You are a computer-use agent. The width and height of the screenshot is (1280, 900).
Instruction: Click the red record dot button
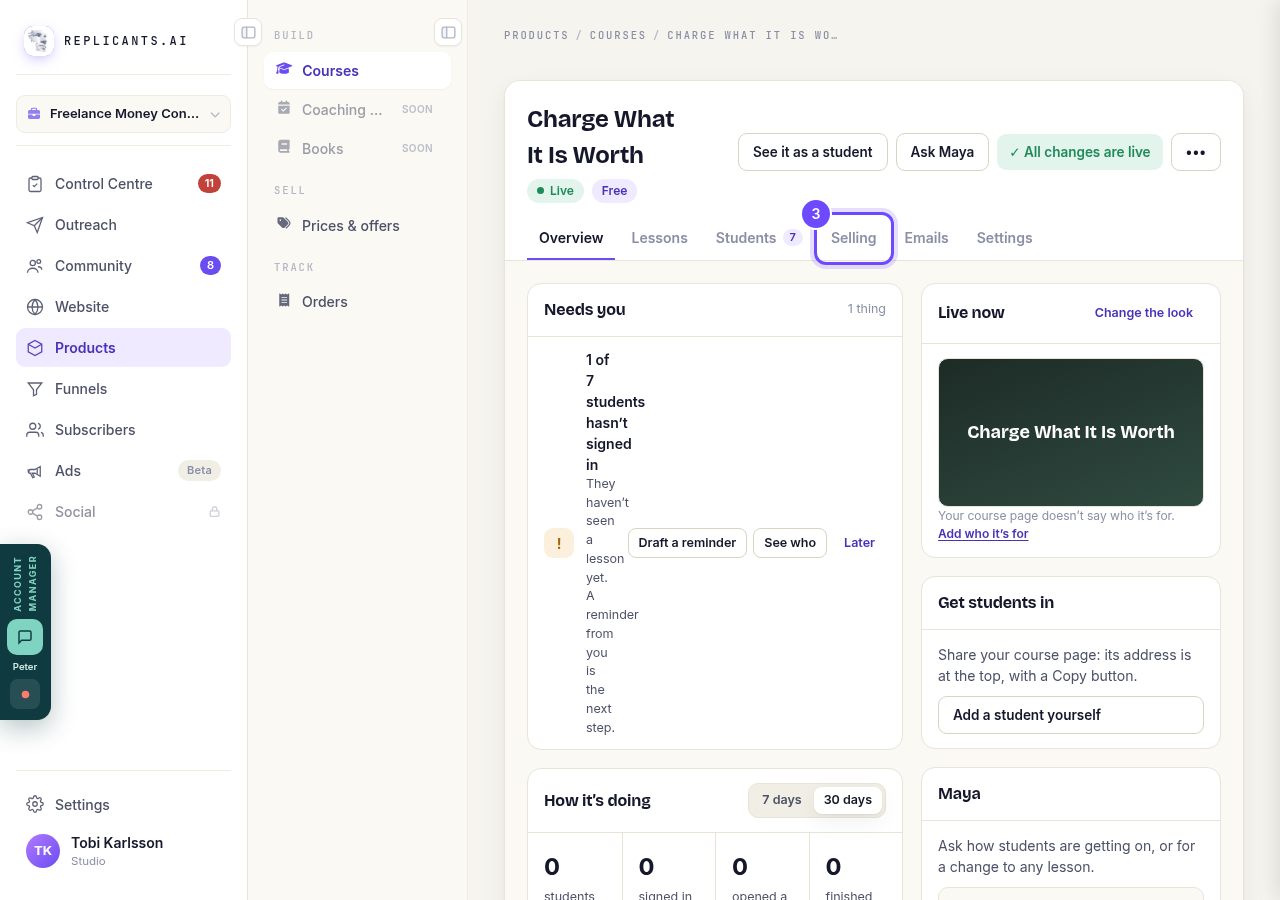click(x=25, y=694)
